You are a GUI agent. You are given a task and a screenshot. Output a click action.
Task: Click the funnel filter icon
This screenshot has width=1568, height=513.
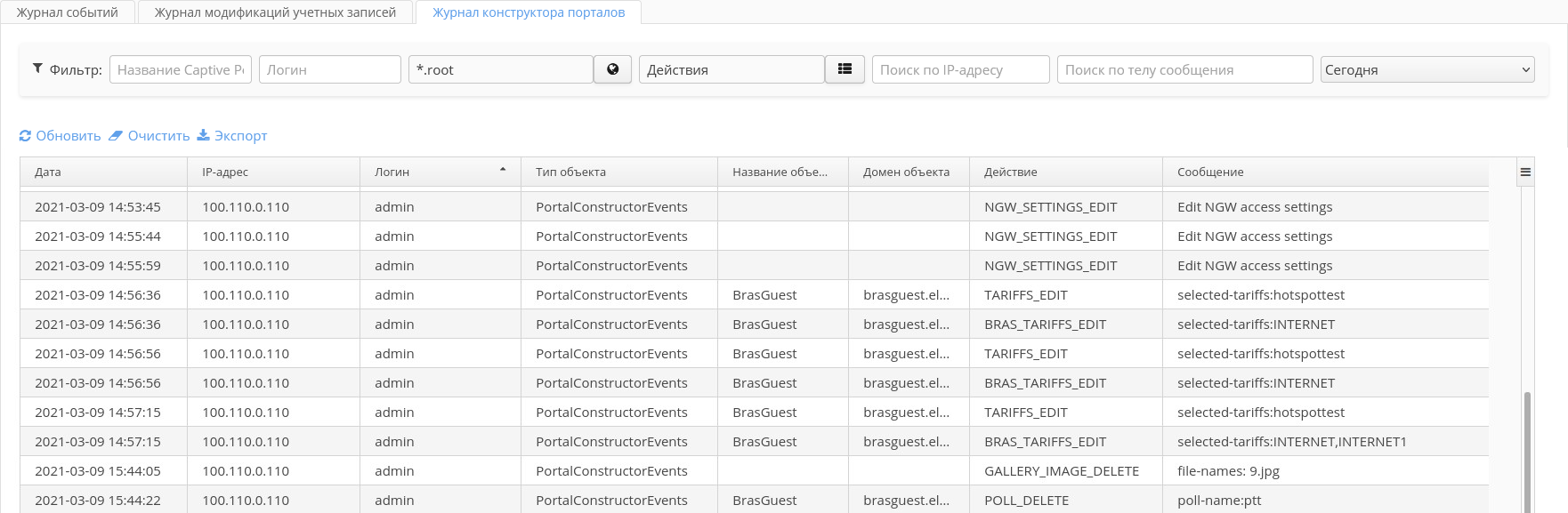coord(37,68)
